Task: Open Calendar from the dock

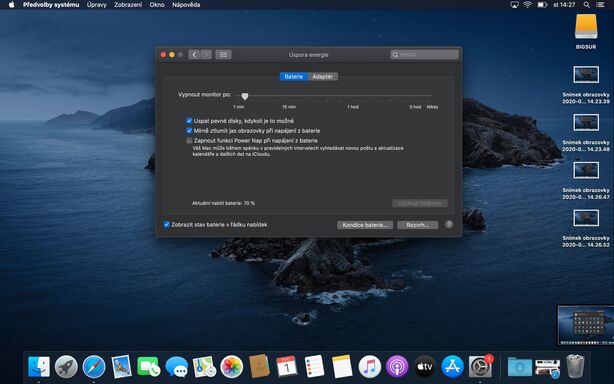Action: click(287, 367)
